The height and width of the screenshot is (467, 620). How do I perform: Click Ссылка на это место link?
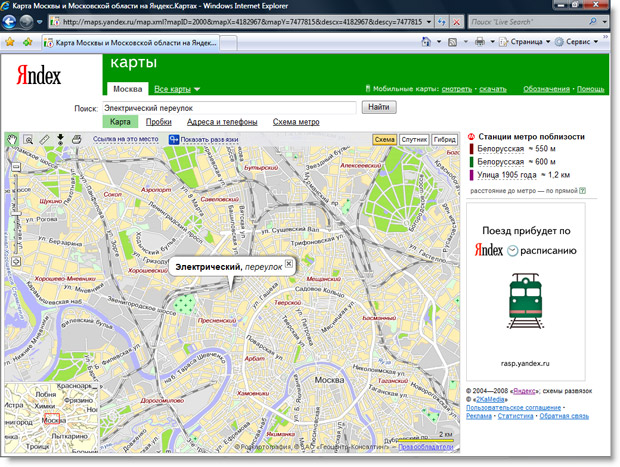pyautogui.click(x=126, y=139)
